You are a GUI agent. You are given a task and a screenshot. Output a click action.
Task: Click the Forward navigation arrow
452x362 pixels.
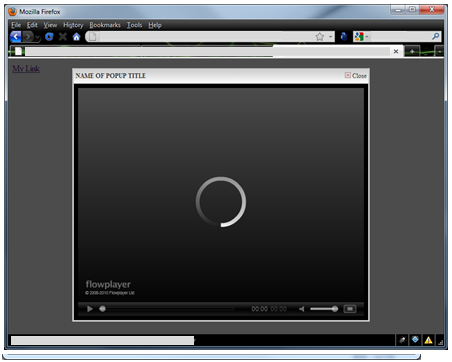pyautogui.click(x=28, y=37)
